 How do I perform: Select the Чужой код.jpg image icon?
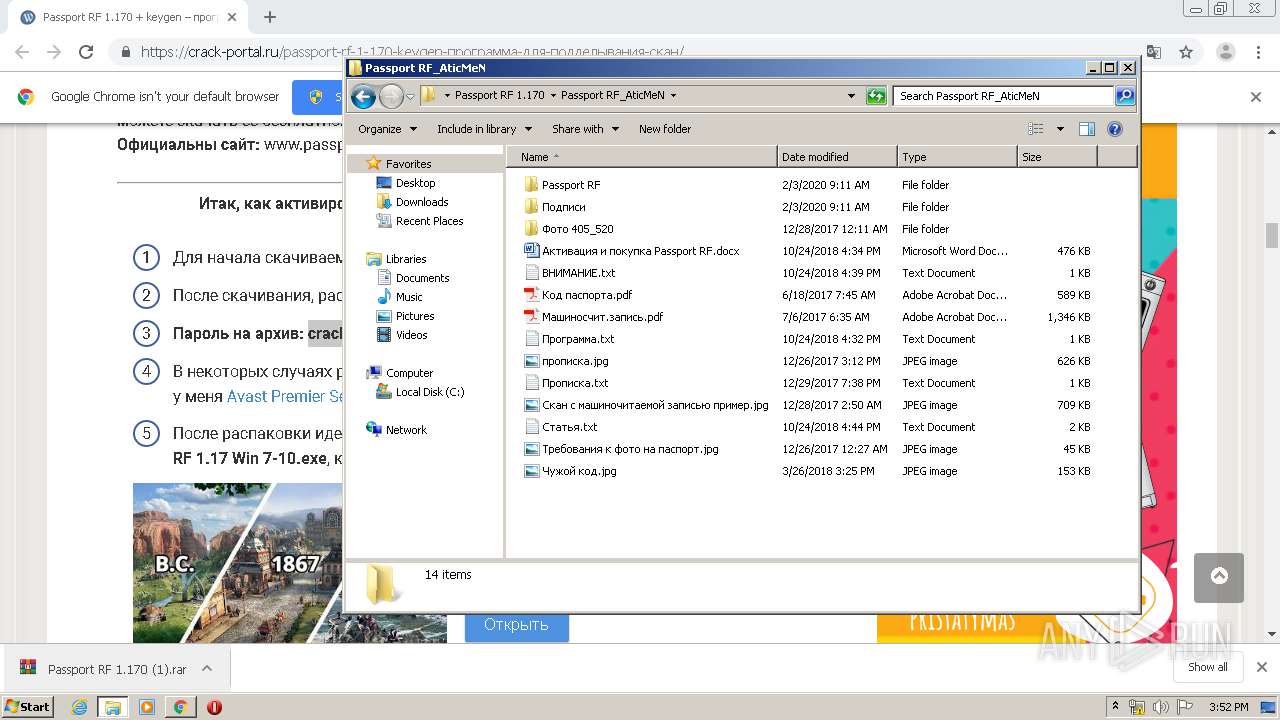(531, 471)
